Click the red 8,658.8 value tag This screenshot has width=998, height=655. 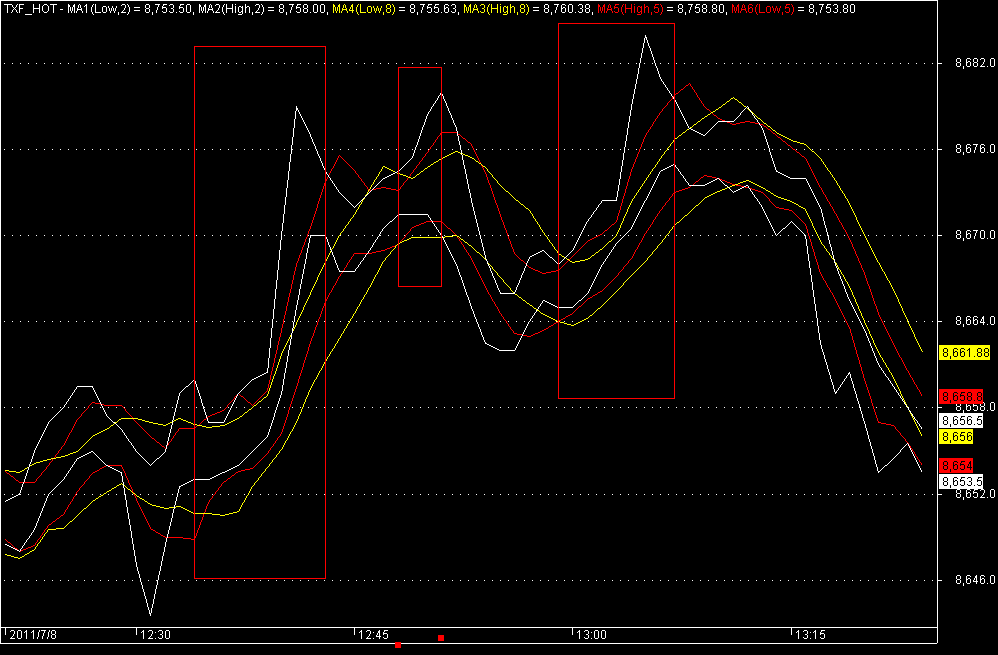pyautogui.click(x=962, y=397)
